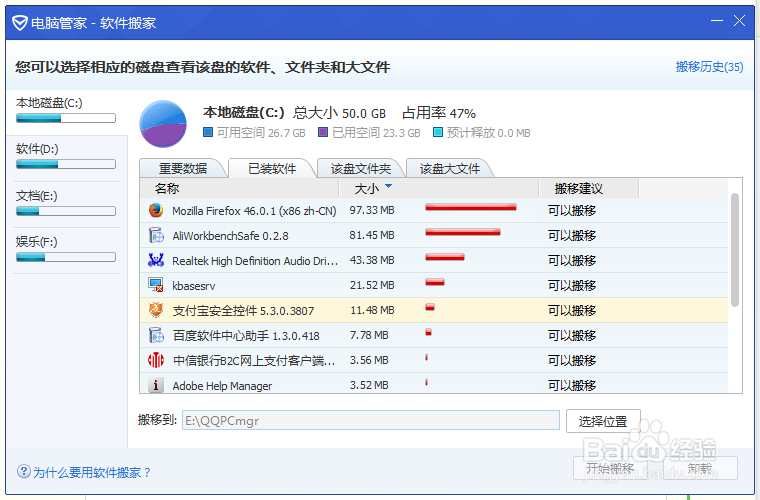
Task: Click the Realtek audio driver icon
Action: pos(156,261)
